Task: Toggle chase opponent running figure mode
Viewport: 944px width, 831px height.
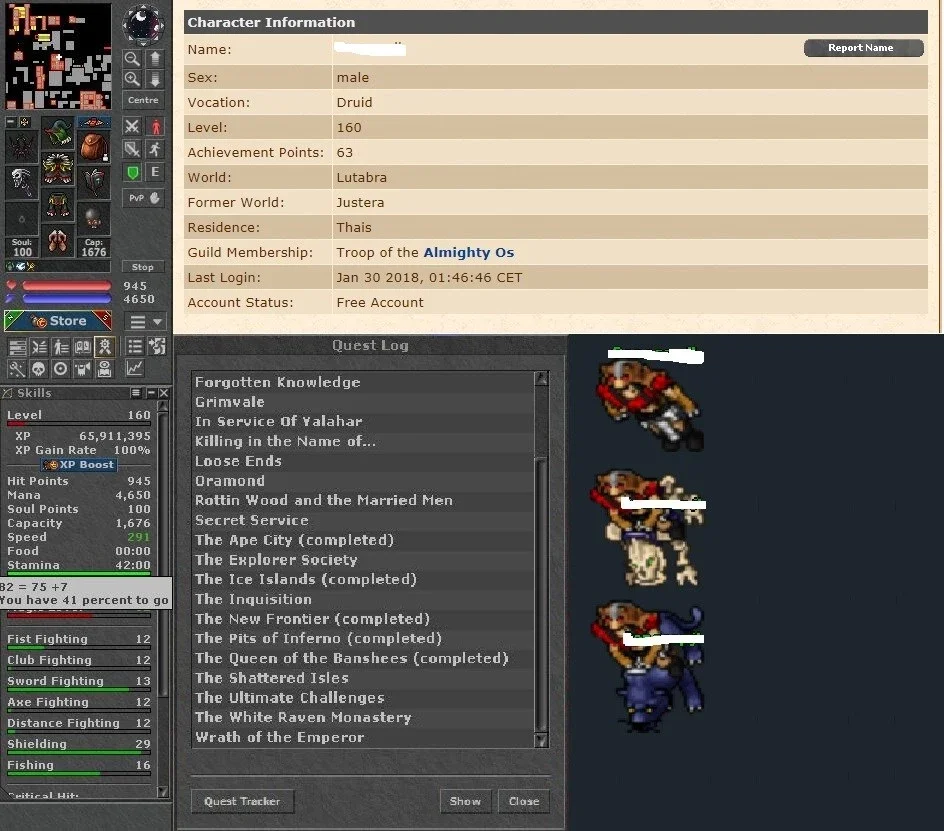Action: (x=155, y=149)
